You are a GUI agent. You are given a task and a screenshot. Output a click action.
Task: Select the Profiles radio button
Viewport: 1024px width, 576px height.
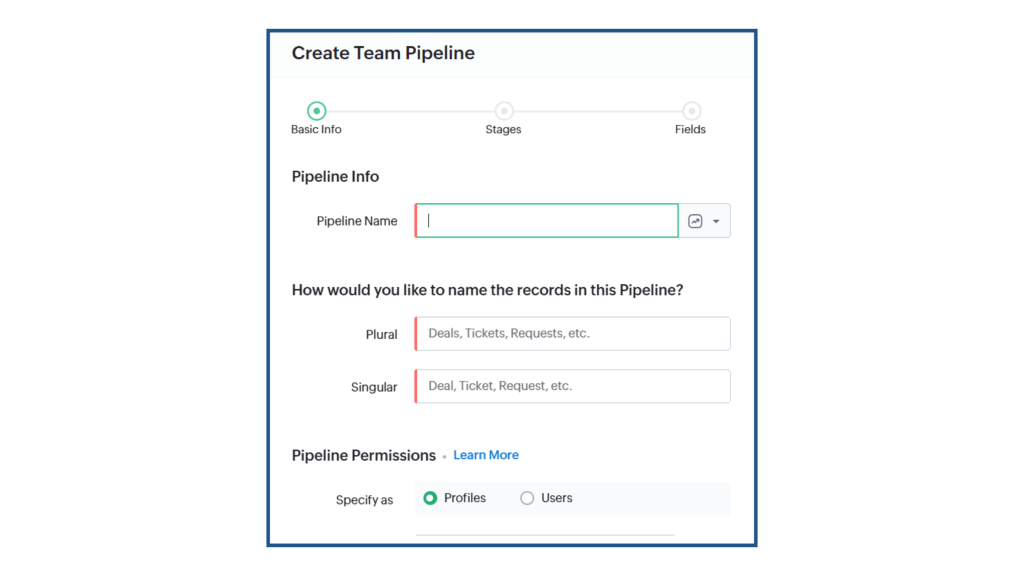pyautogui.click(x=430, y=498)
